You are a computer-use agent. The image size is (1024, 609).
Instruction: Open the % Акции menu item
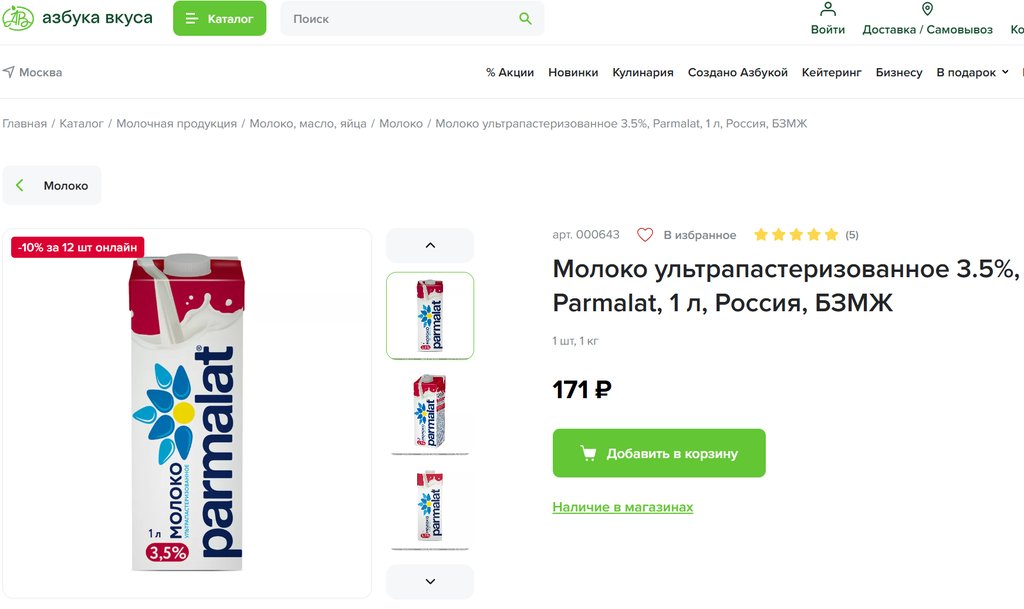point(510,72)
